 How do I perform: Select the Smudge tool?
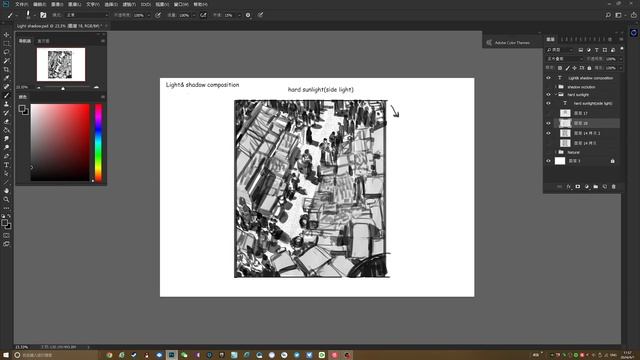pos(7,139)
